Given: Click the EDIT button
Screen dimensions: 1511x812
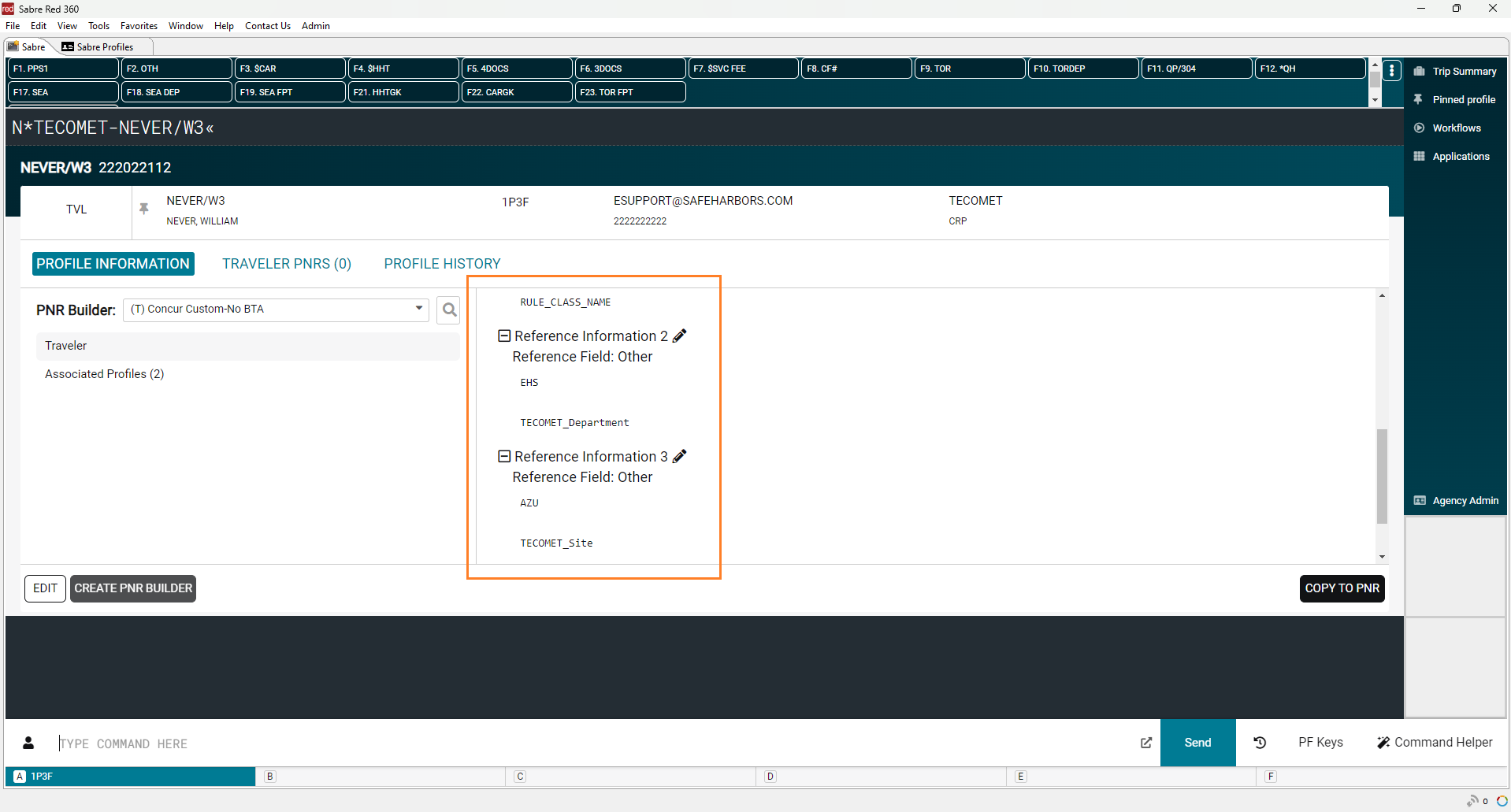Looking at the screenshot, I should pyautogui.click(x=45, y=588).
